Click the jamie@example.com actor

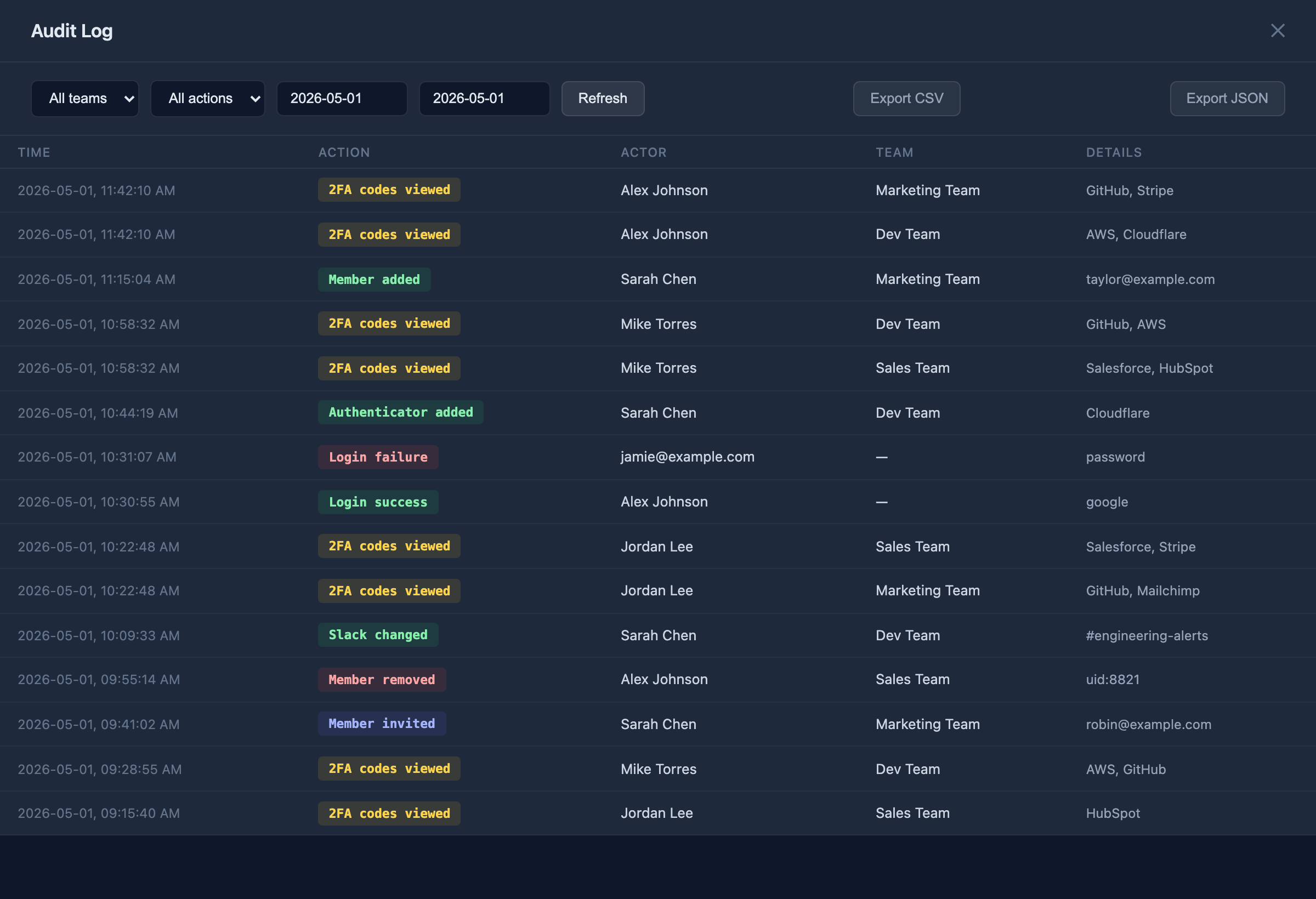pos(688,457)
